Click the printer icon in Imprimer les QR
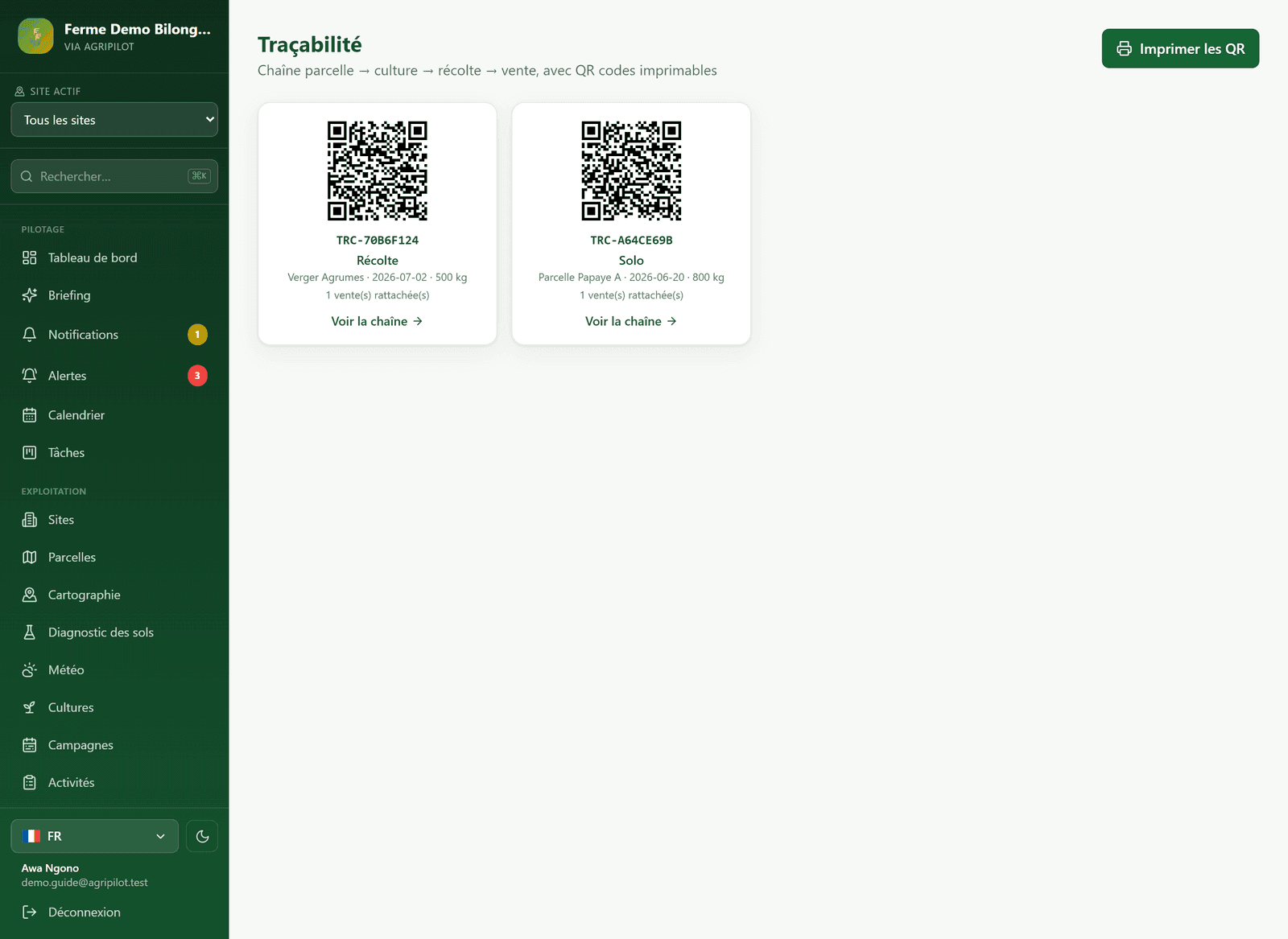Viewport: 1288px width, 939px height. pos(1125,49)
